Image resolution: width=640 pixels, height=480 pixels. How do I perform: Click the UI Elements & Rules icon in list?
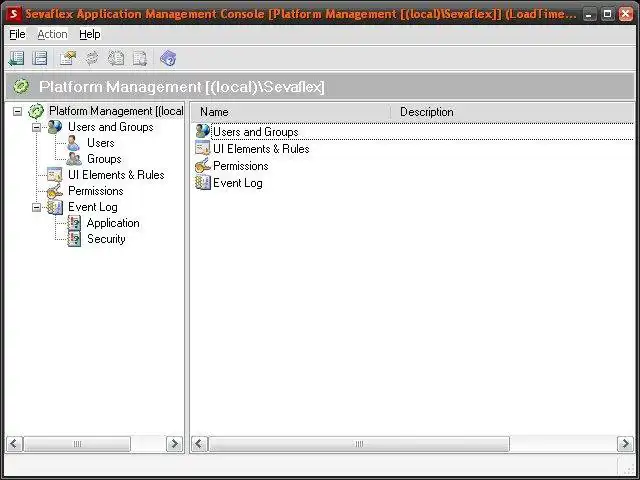coord(202,148)
